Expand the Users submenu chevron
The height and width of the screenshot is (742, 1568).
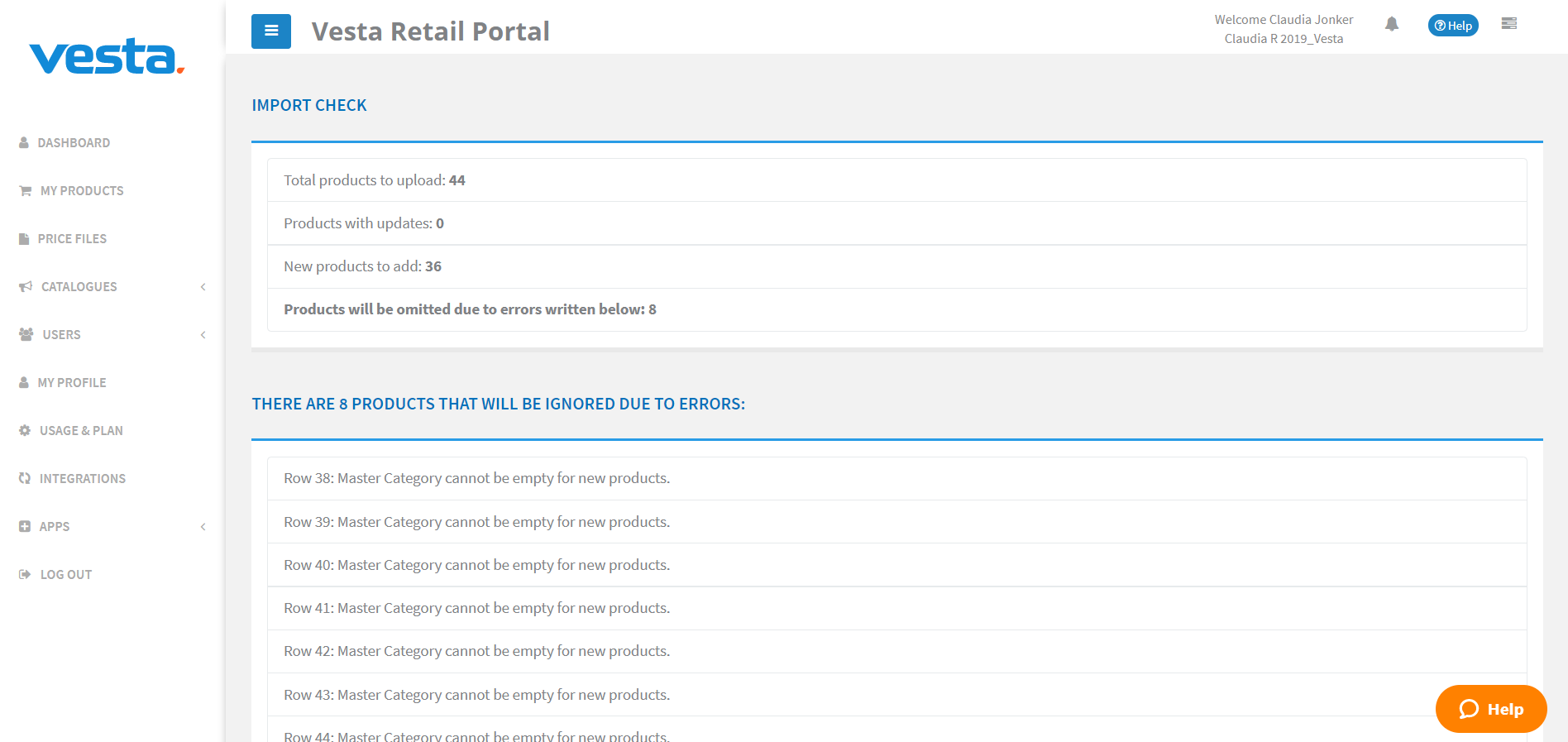point(203,335)
